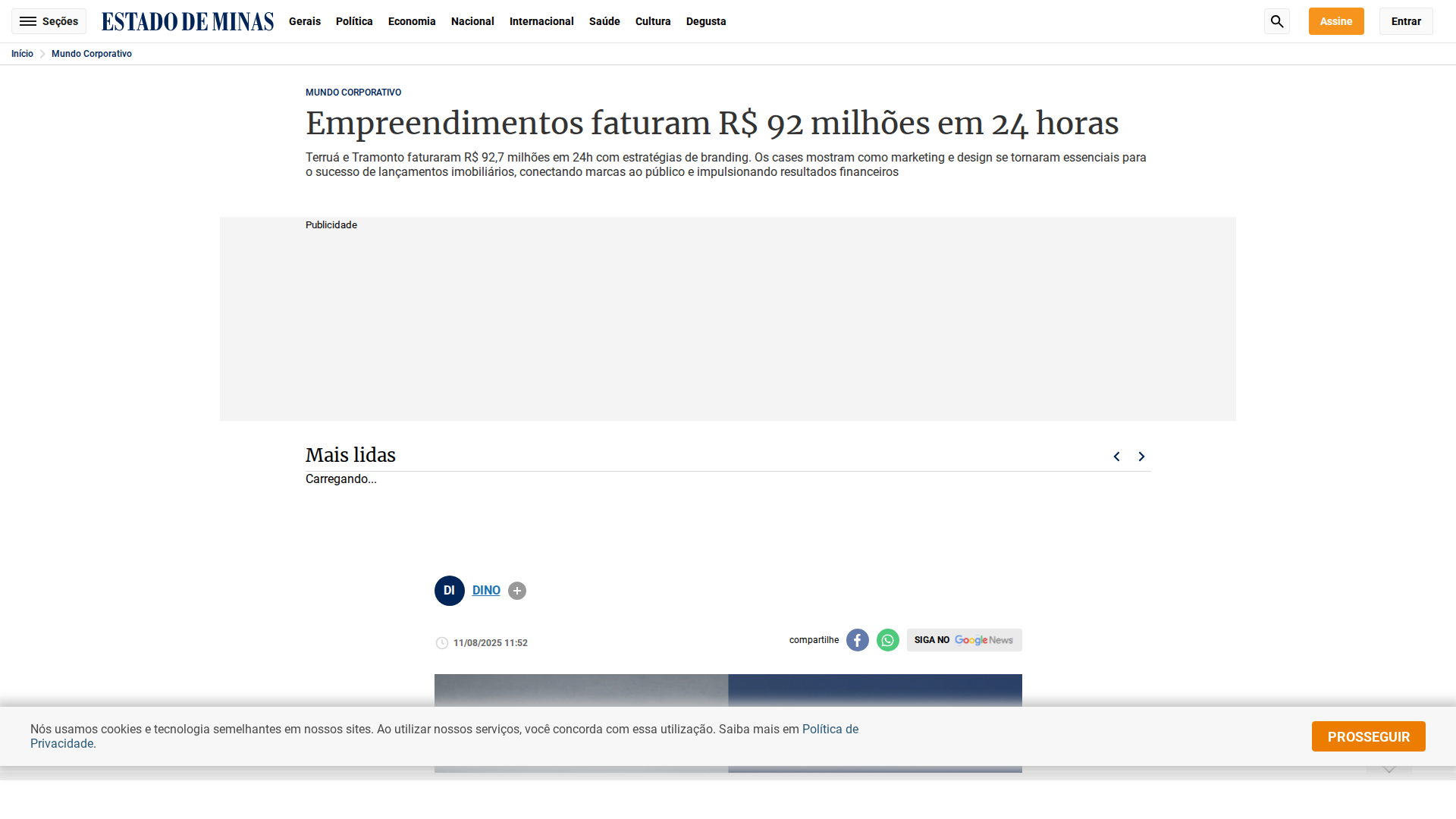Click the 11/08/2025 11:52 timestamp
This screenshot has width=1456, height=819.
(x=491, y=643)
